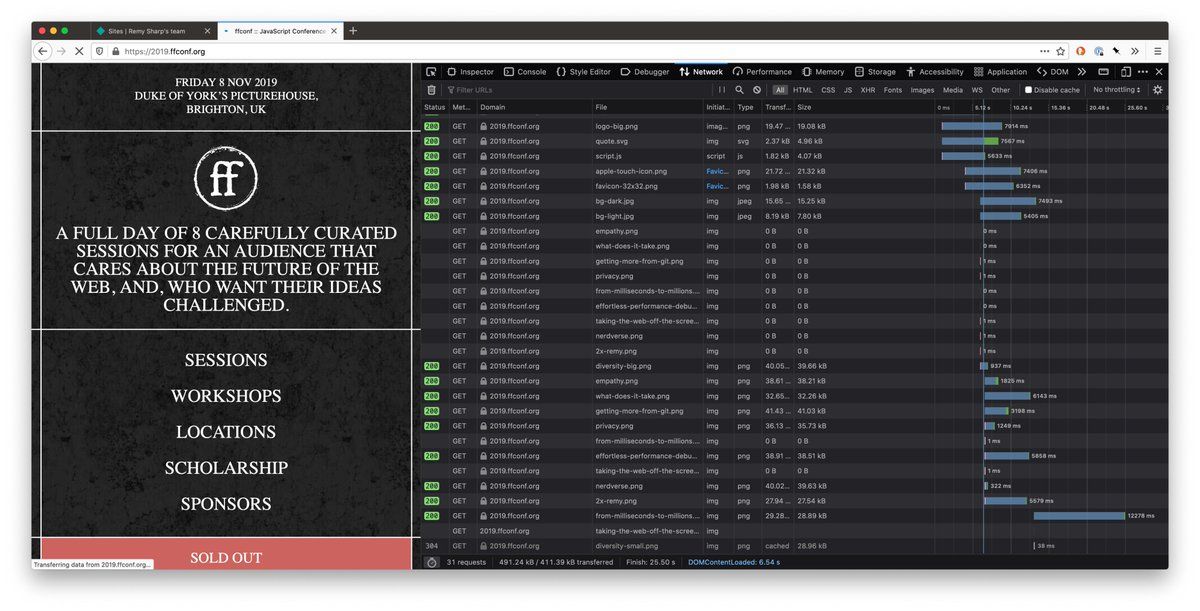The image size is (1200, 611).
Task: Filter requests by HTML
Action: tap(803, 90)
